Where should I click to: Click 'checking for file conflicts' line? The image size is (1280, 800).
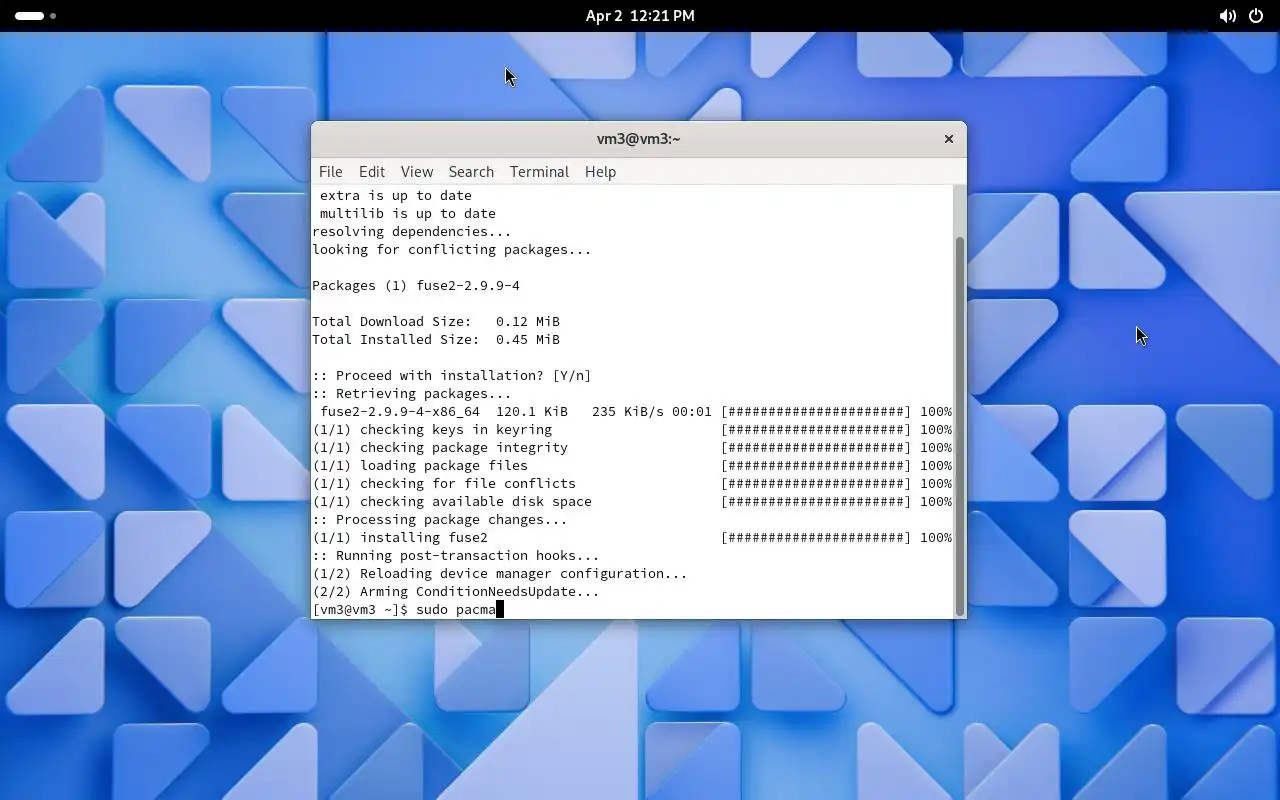coord(632,483)
